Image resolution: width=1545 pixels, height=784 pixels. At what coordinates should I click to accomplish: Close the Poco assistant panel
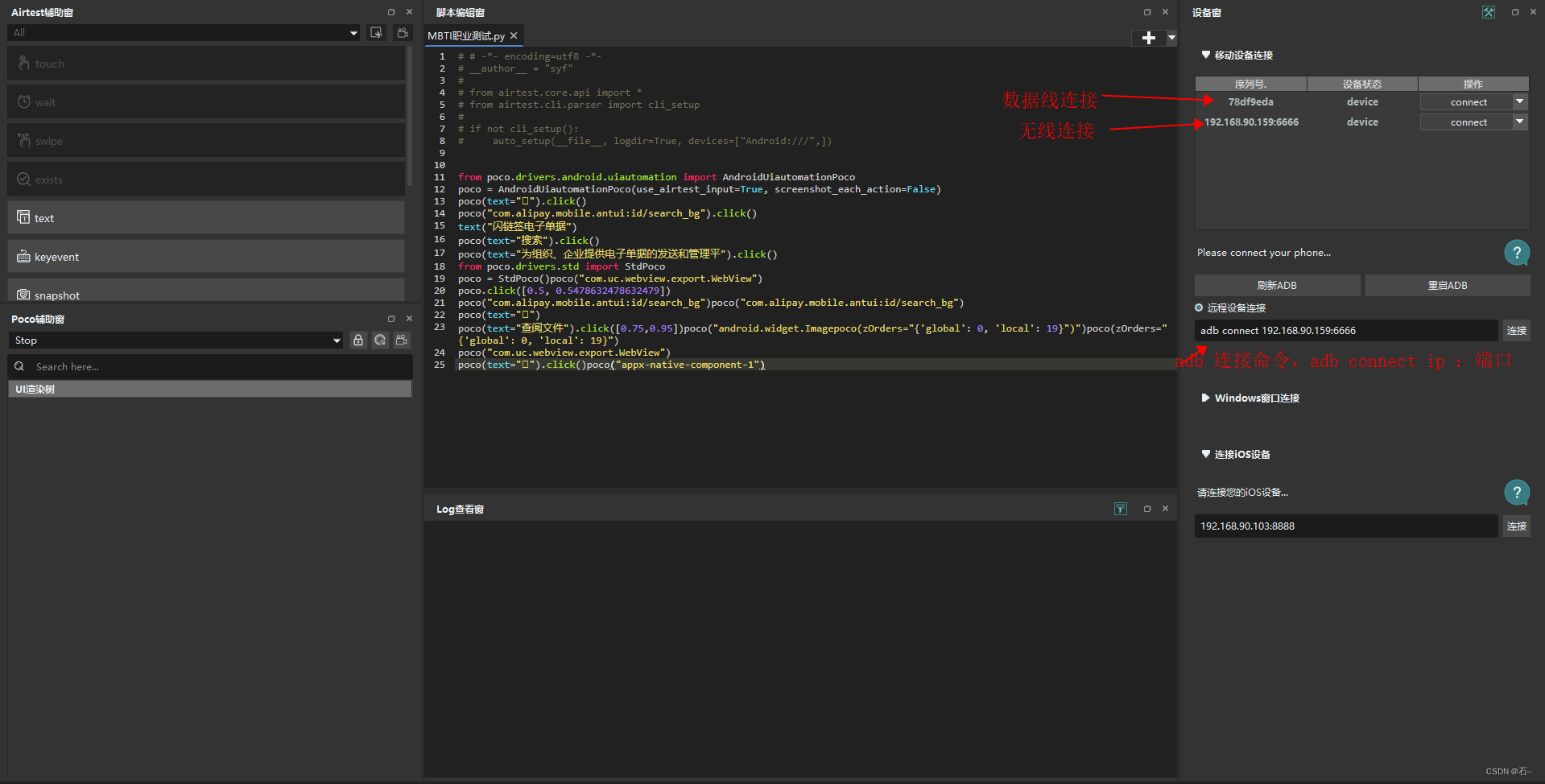[409, 319]
